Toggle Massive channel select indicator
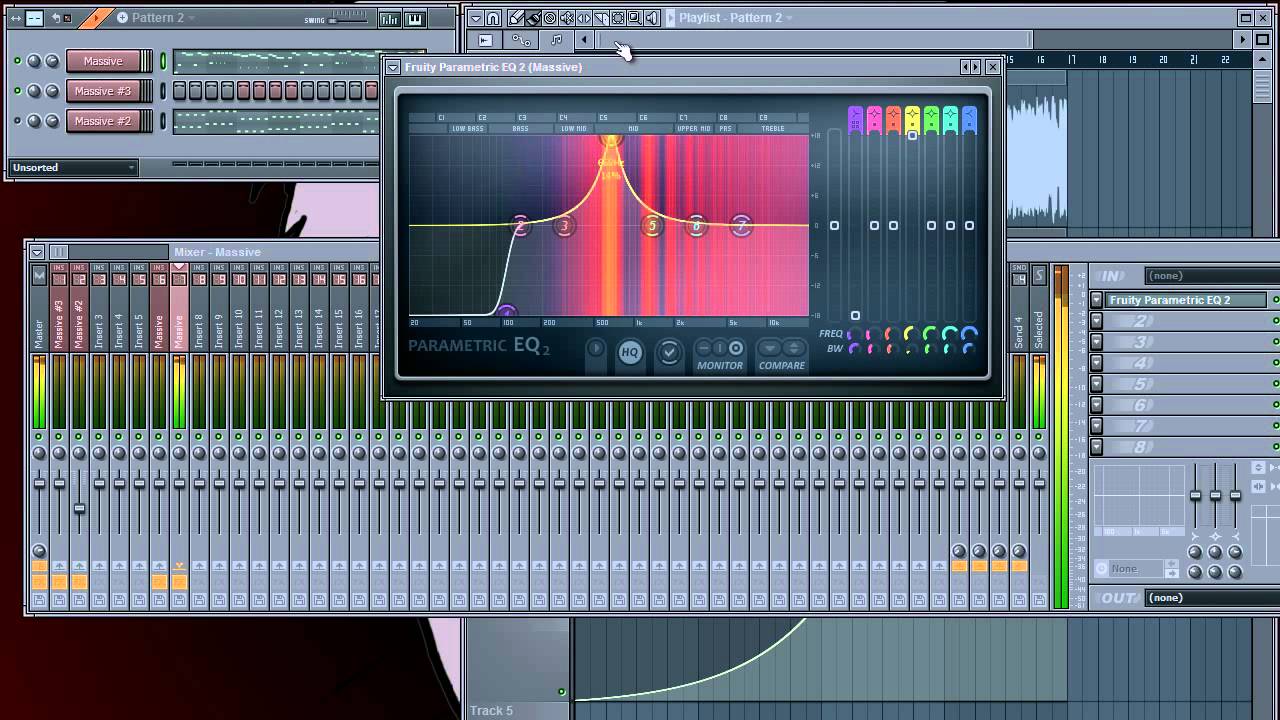This screenshot has height=720, width=1280. [x=163, y=61]
